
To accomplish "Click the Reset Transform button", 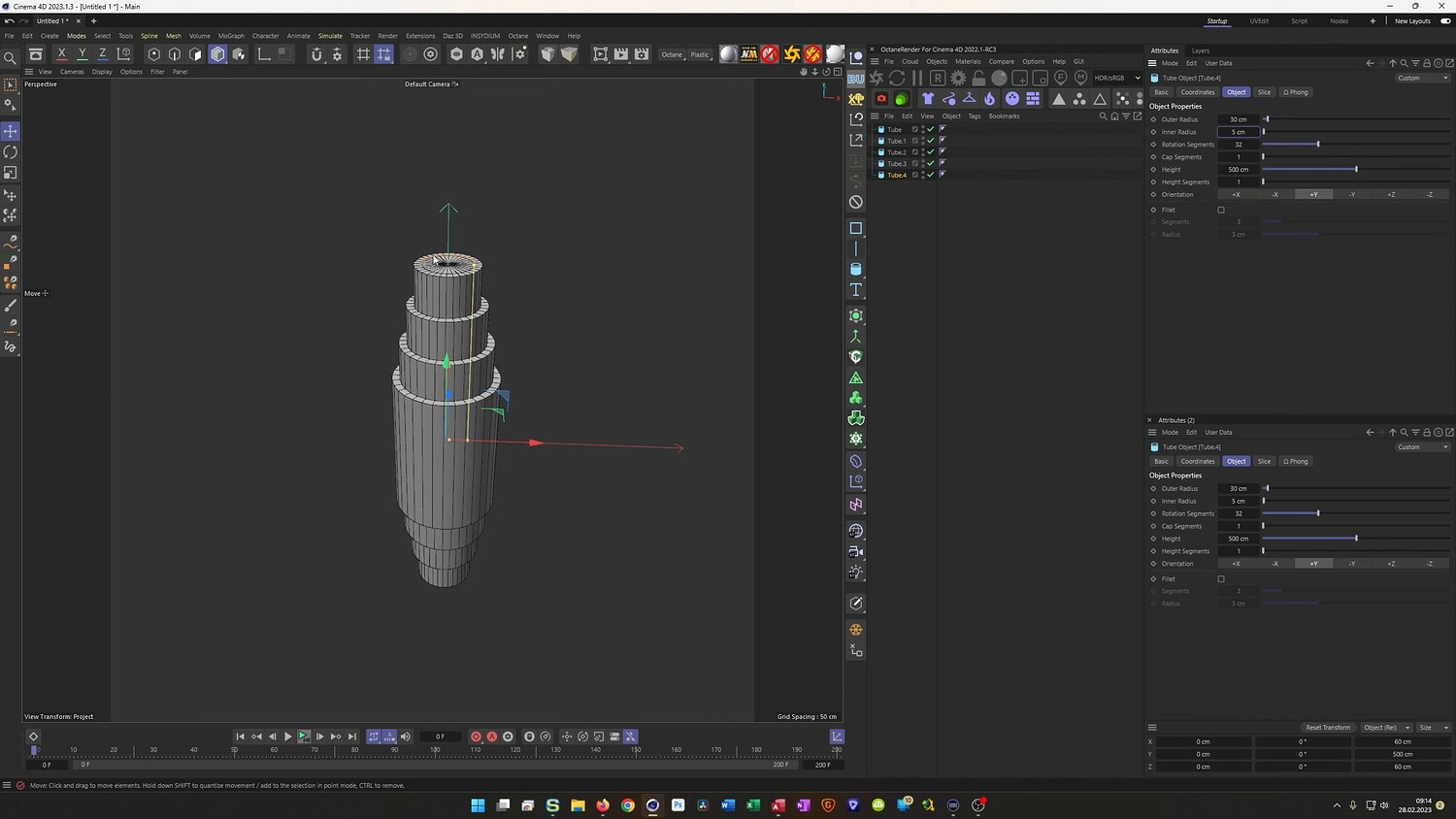I will [1328, 728].
